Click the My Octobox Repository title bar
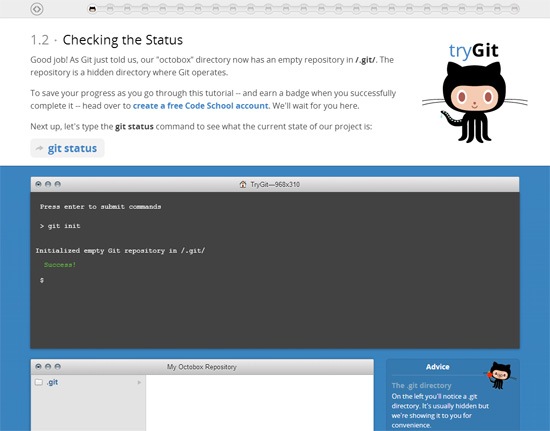 202,367
